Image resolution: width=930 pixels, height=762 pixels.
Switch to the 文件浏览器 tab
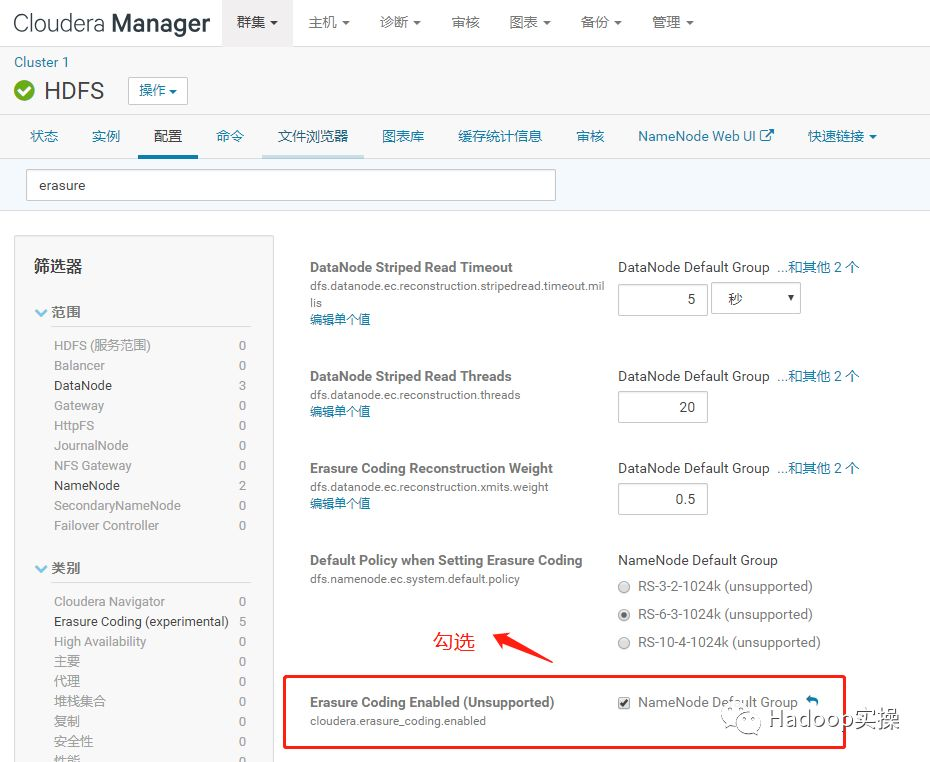click(x=313, y=136)
